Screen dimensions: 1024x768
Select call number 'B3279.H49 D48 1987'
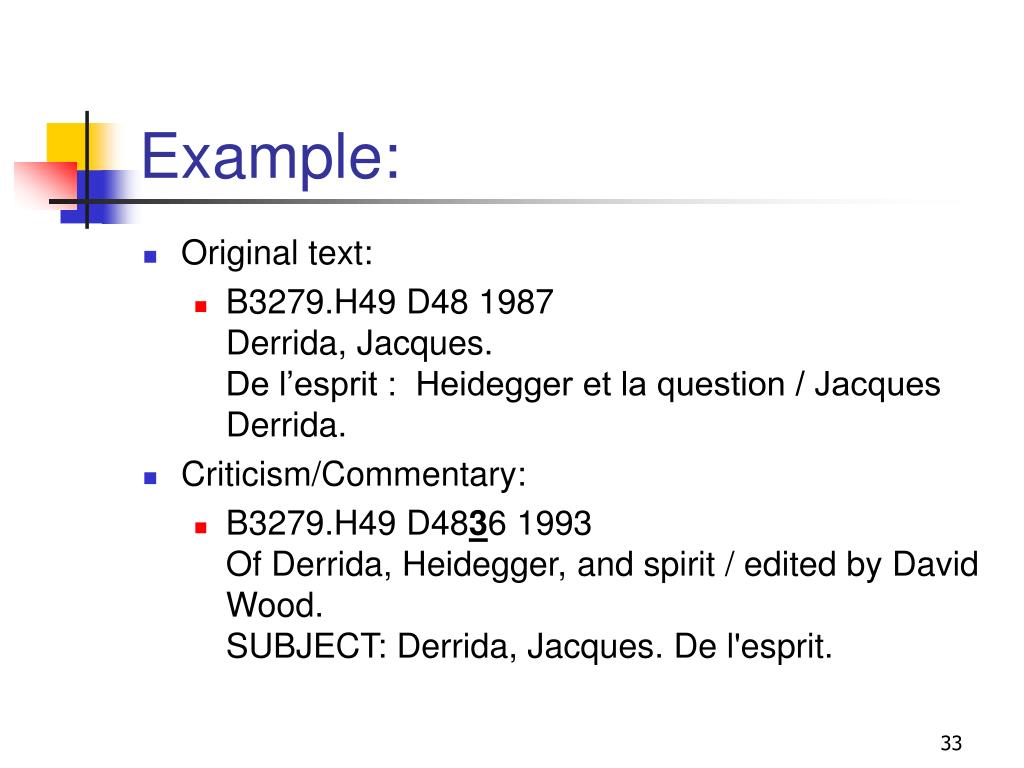(x=390, y=302)
